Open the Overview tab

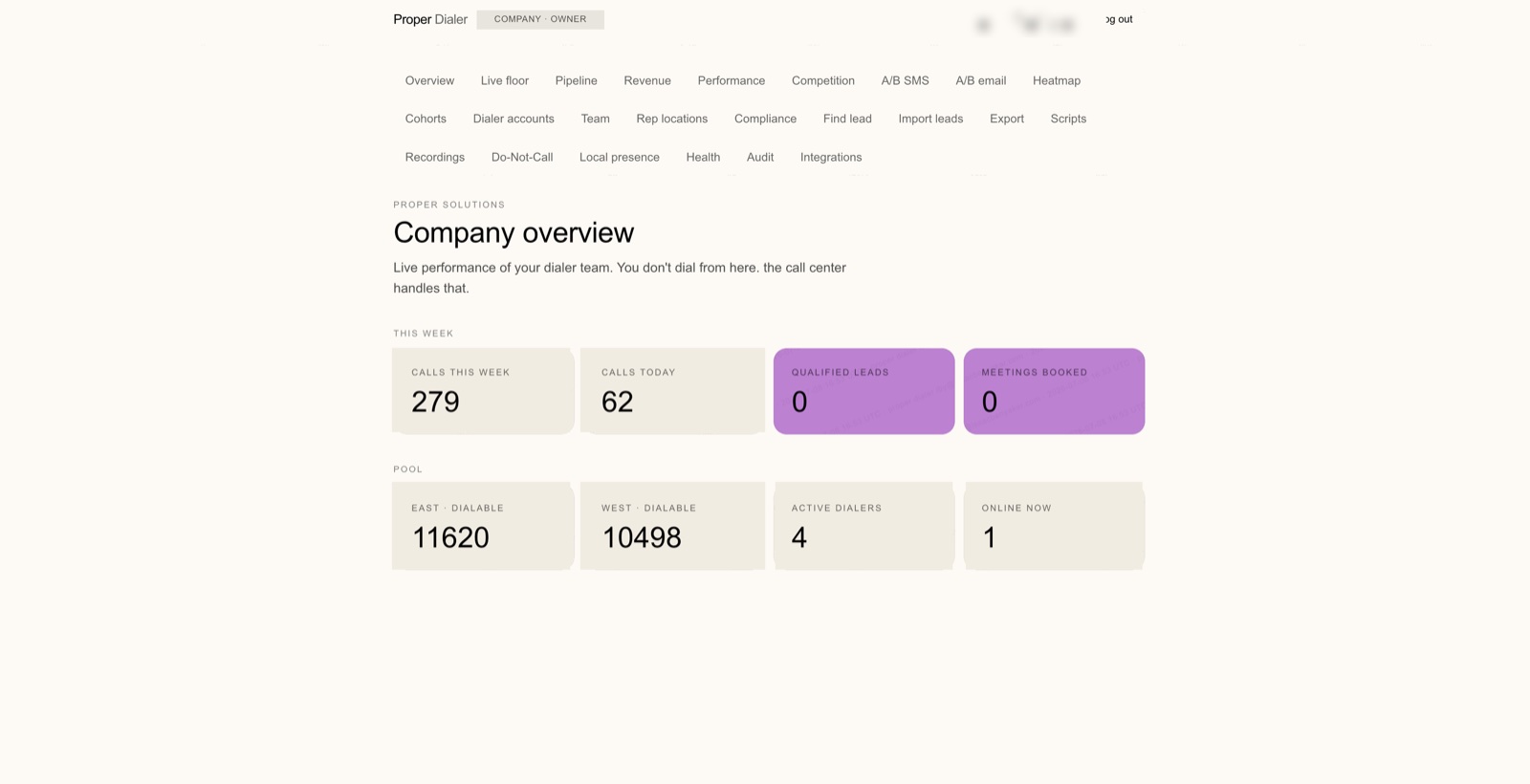[x=429, y=80]
